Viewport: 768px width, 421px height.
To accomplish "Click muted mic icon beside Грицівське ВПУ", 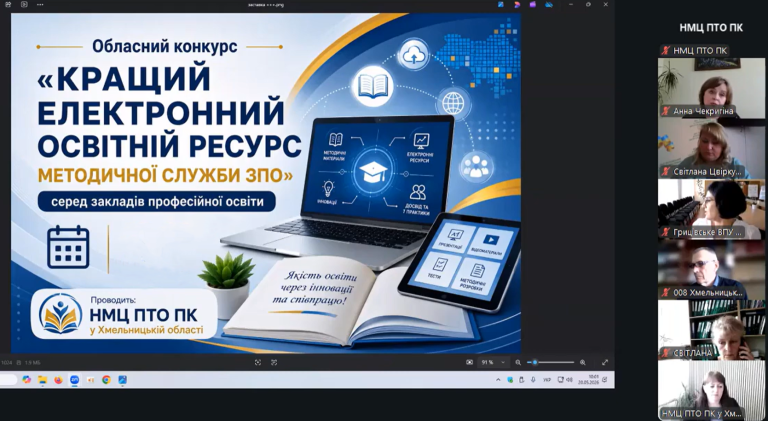I will [665, 233].
